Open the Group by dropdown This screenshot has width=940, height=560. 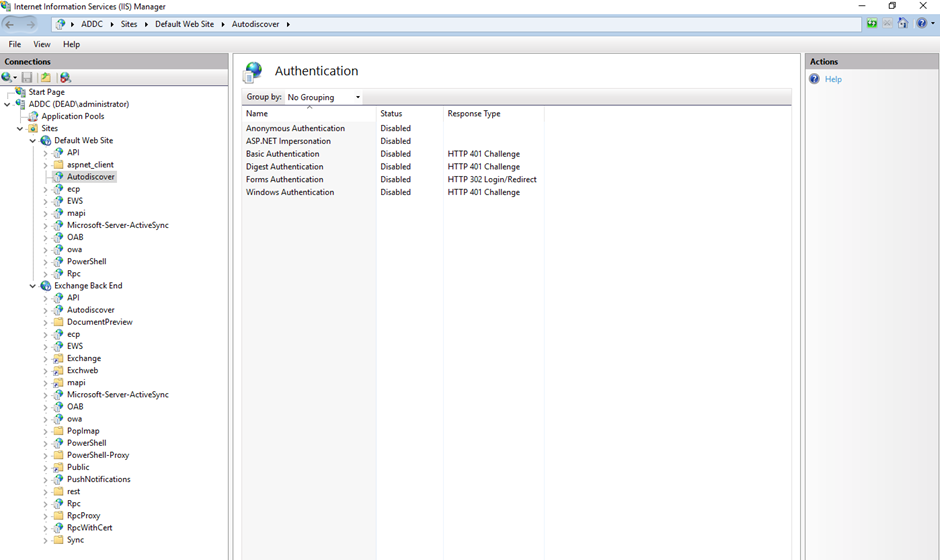(324, 97)
